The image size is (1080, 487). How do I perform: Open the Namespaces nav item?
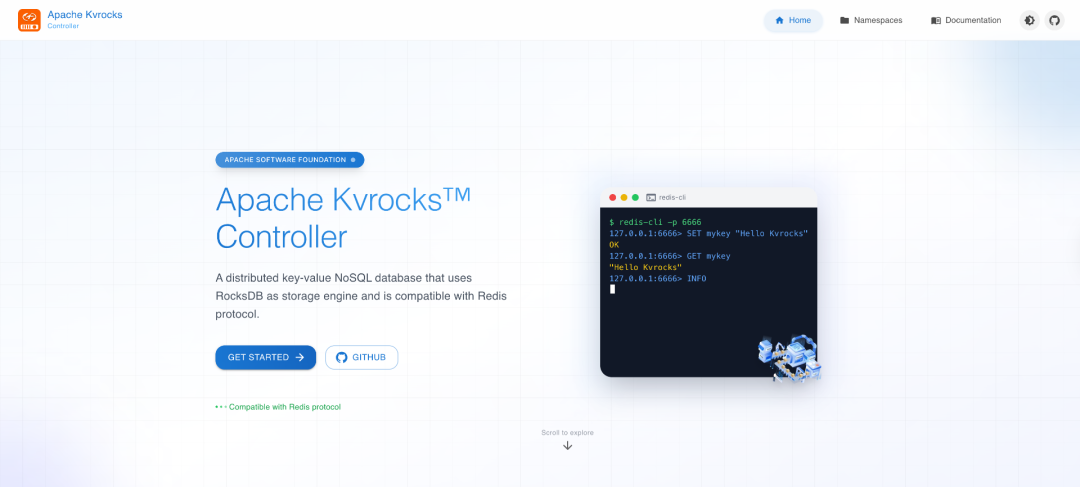pyautogui.click(x=871, y=20)
